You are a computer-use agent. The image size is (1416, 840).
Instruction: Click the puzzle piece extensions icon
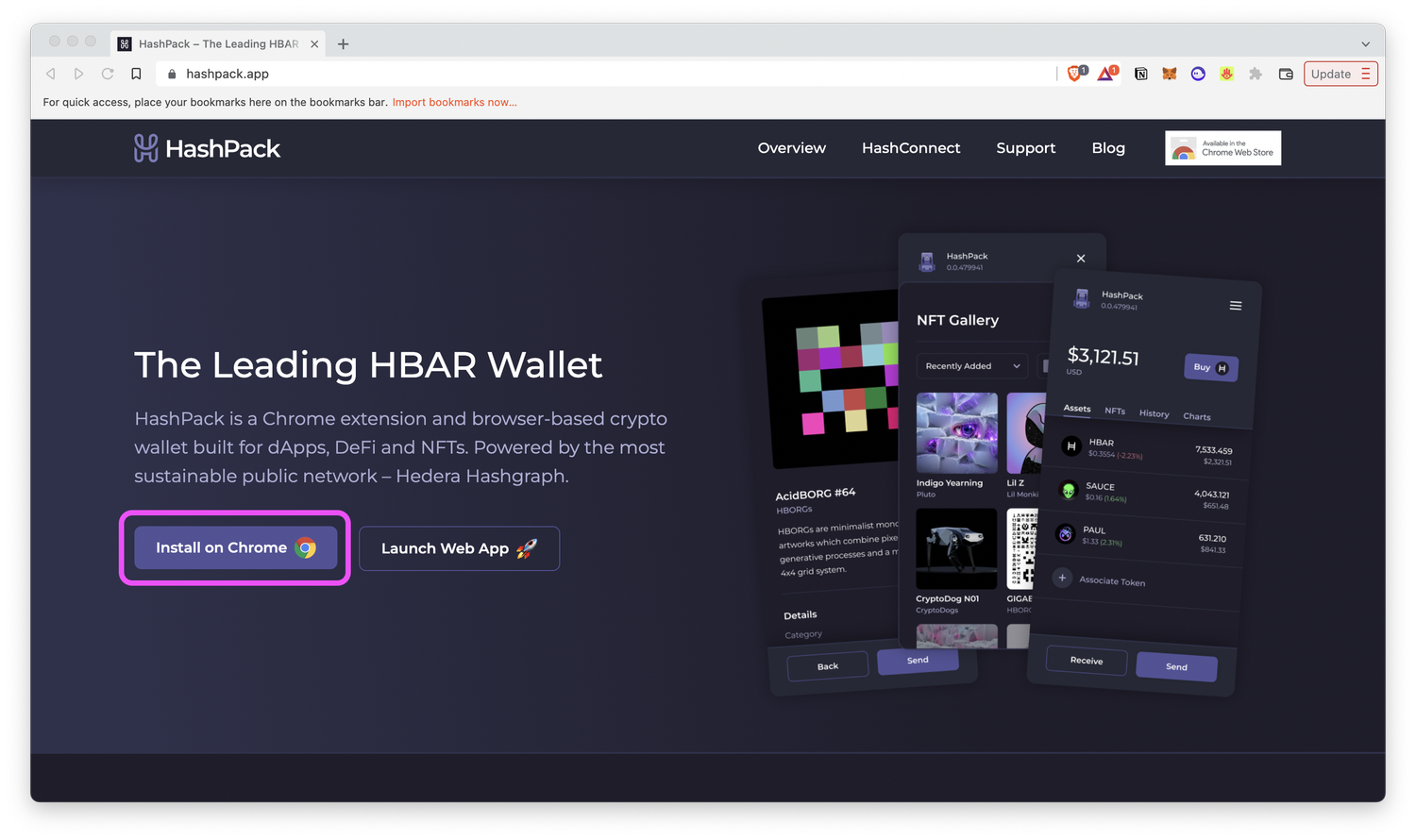click(1255, 74)
